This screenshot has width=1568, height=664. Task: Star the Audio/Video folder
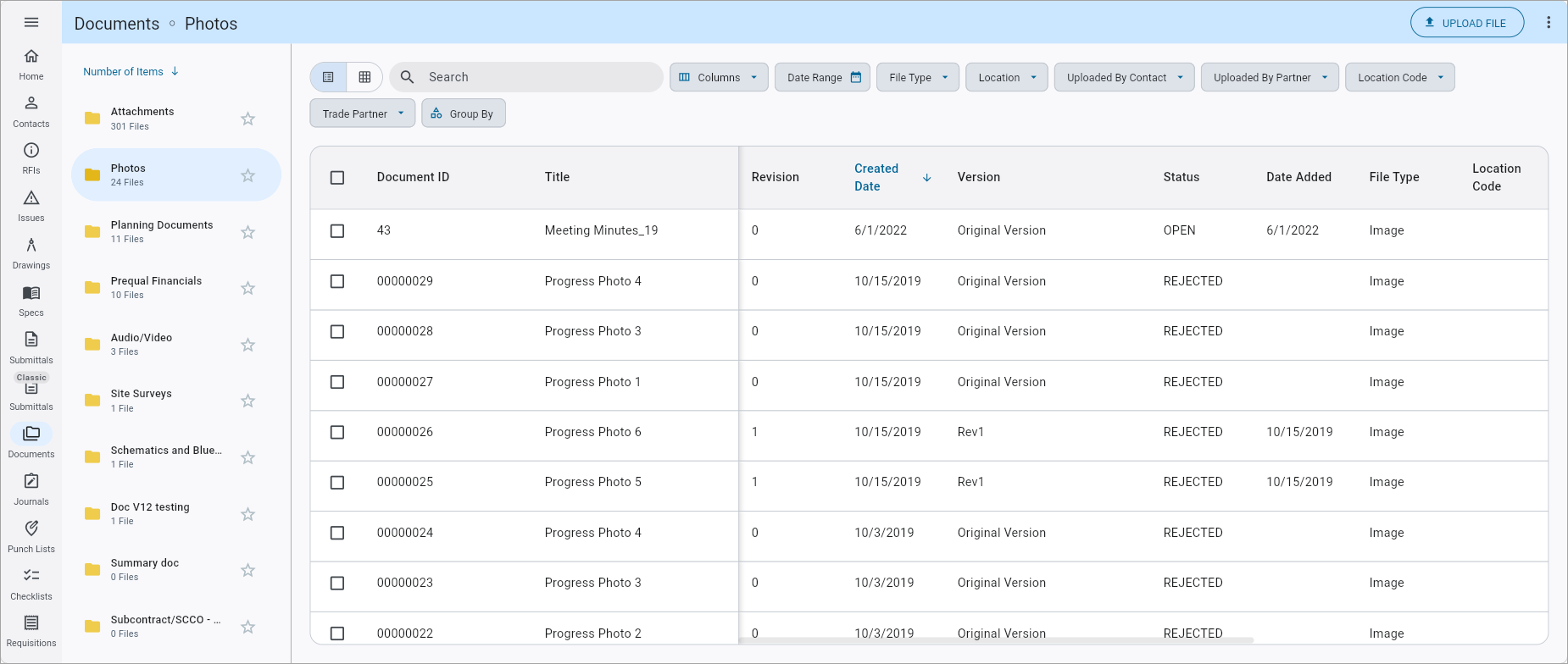coord(247,345)
